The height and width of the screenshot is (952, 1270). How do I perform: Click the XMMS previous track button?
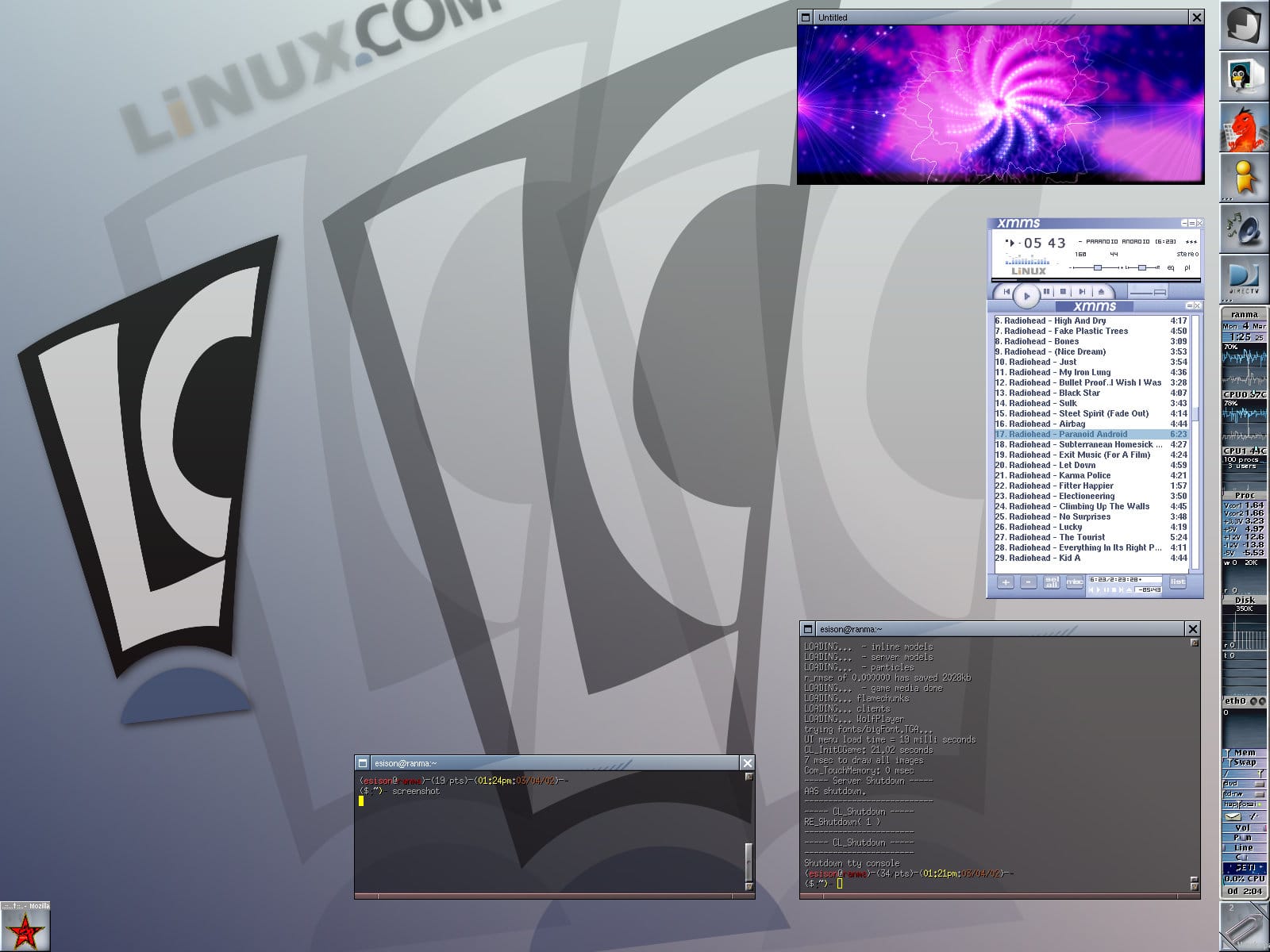[x=1006, y=292]
